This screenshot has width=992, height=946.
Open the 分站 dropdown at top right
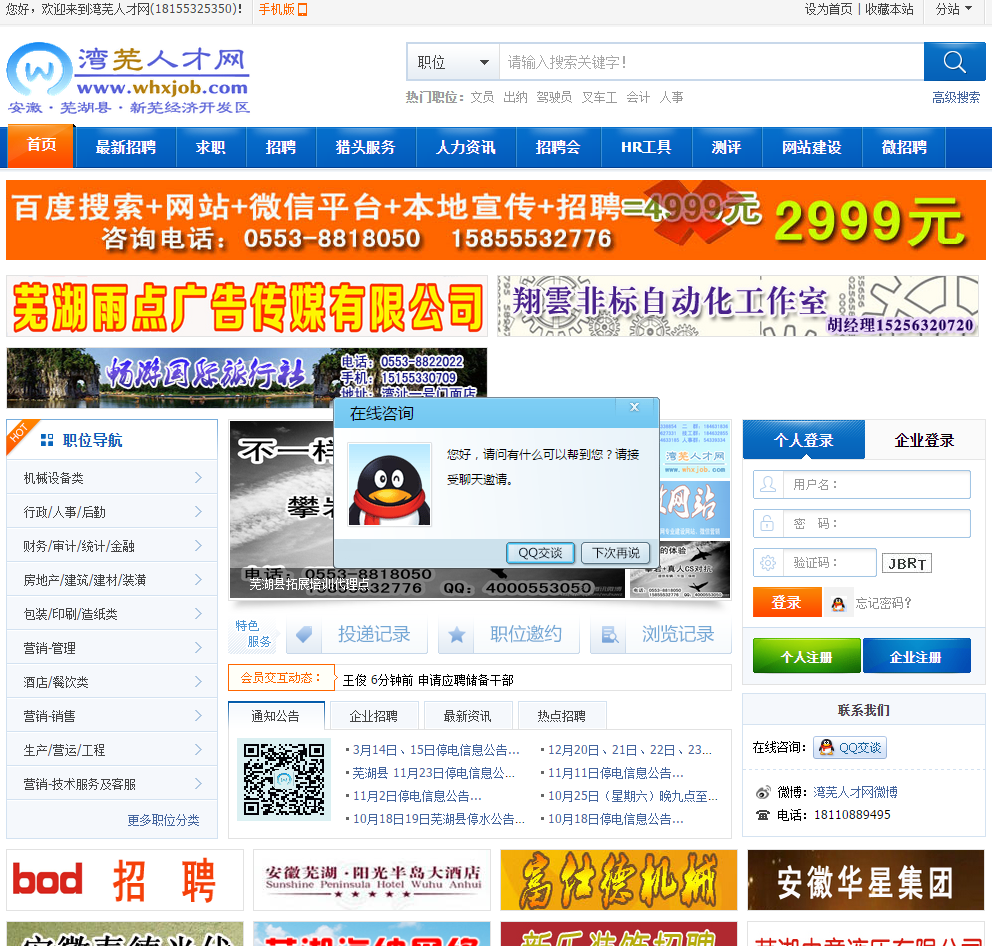click(x=954, y=9)
